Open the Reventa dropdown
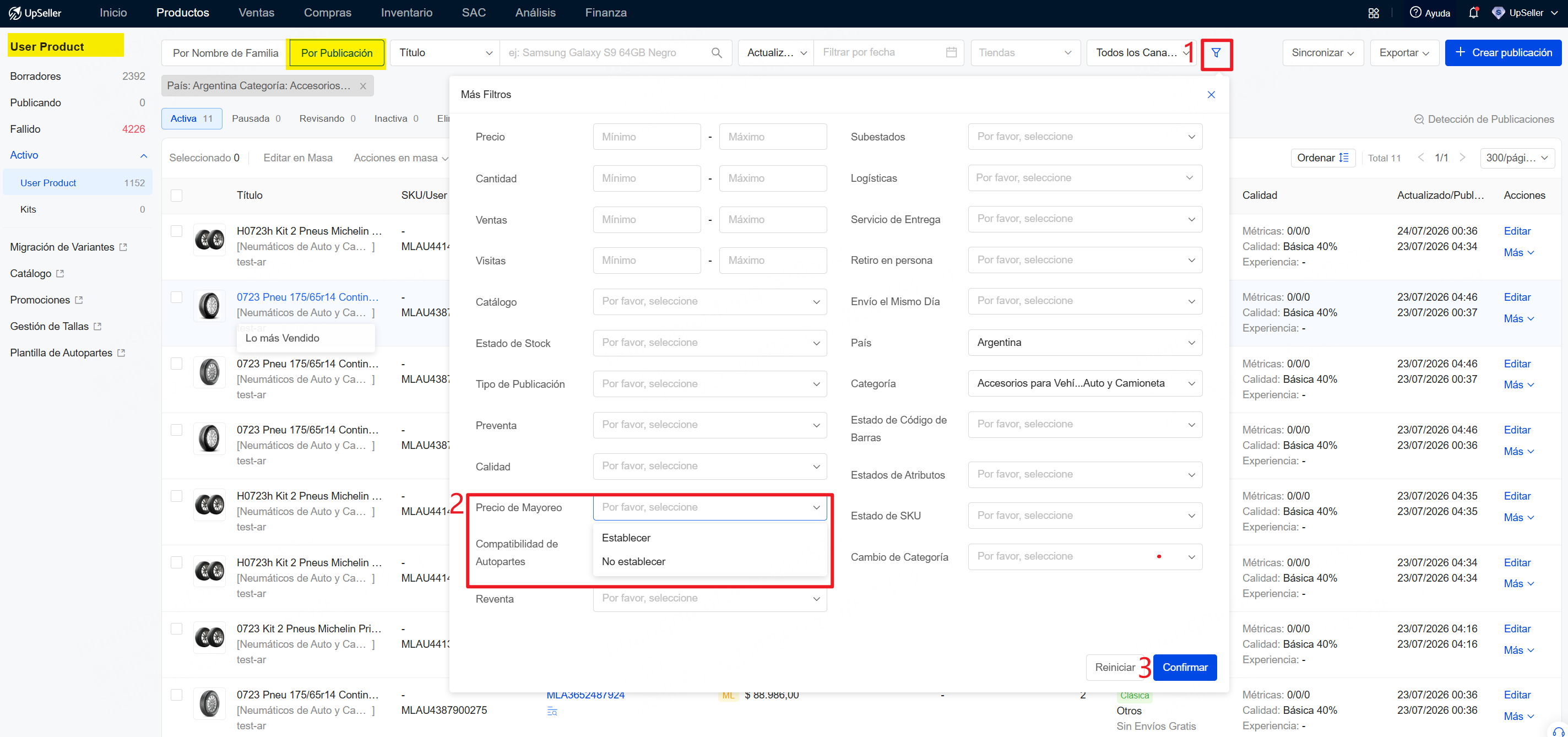The height and width of the screenshot is (737, 1568). tap(710, 599)
